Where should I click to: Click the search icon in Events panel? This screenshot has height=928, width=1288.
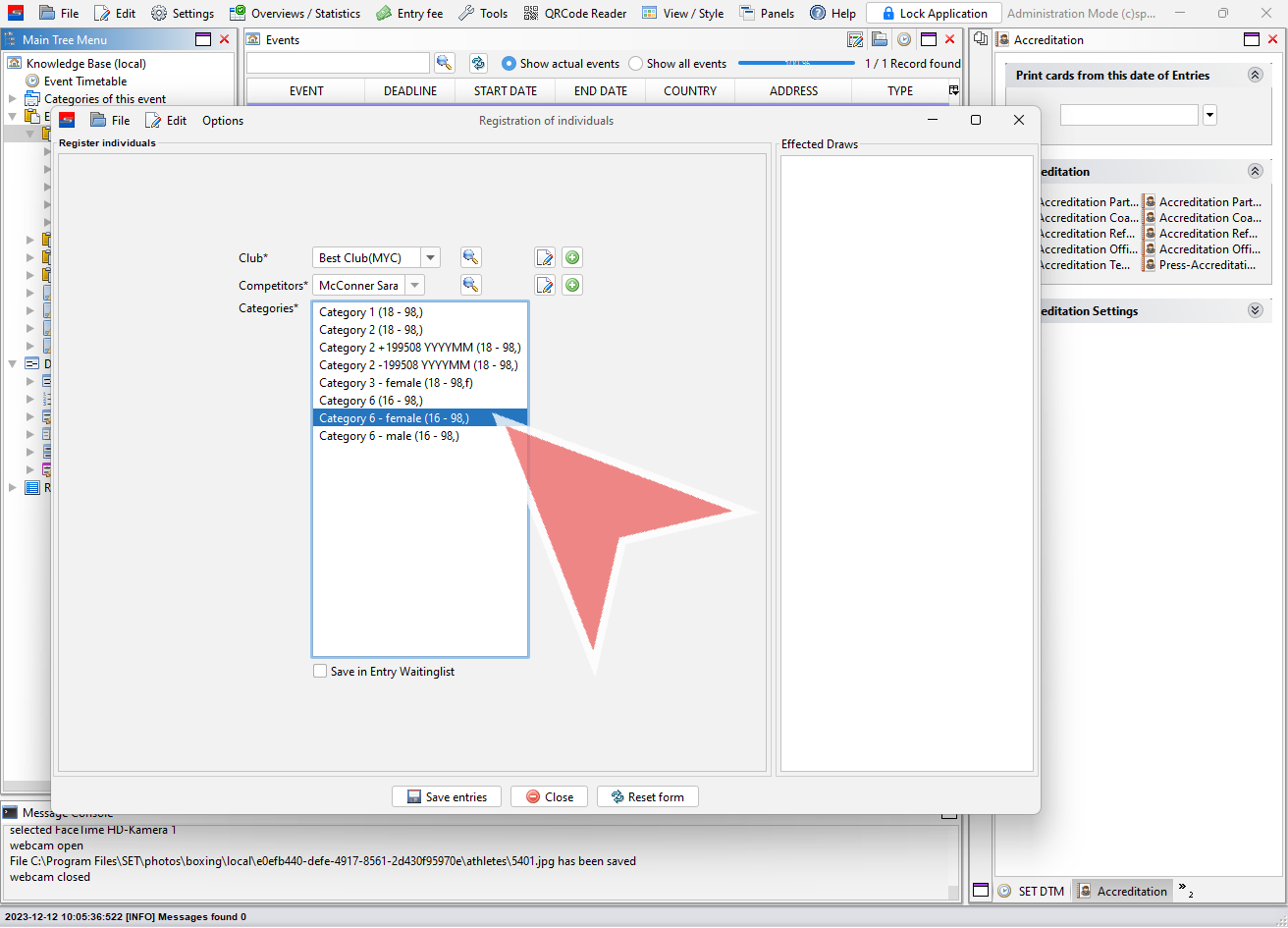pos(445,63)
